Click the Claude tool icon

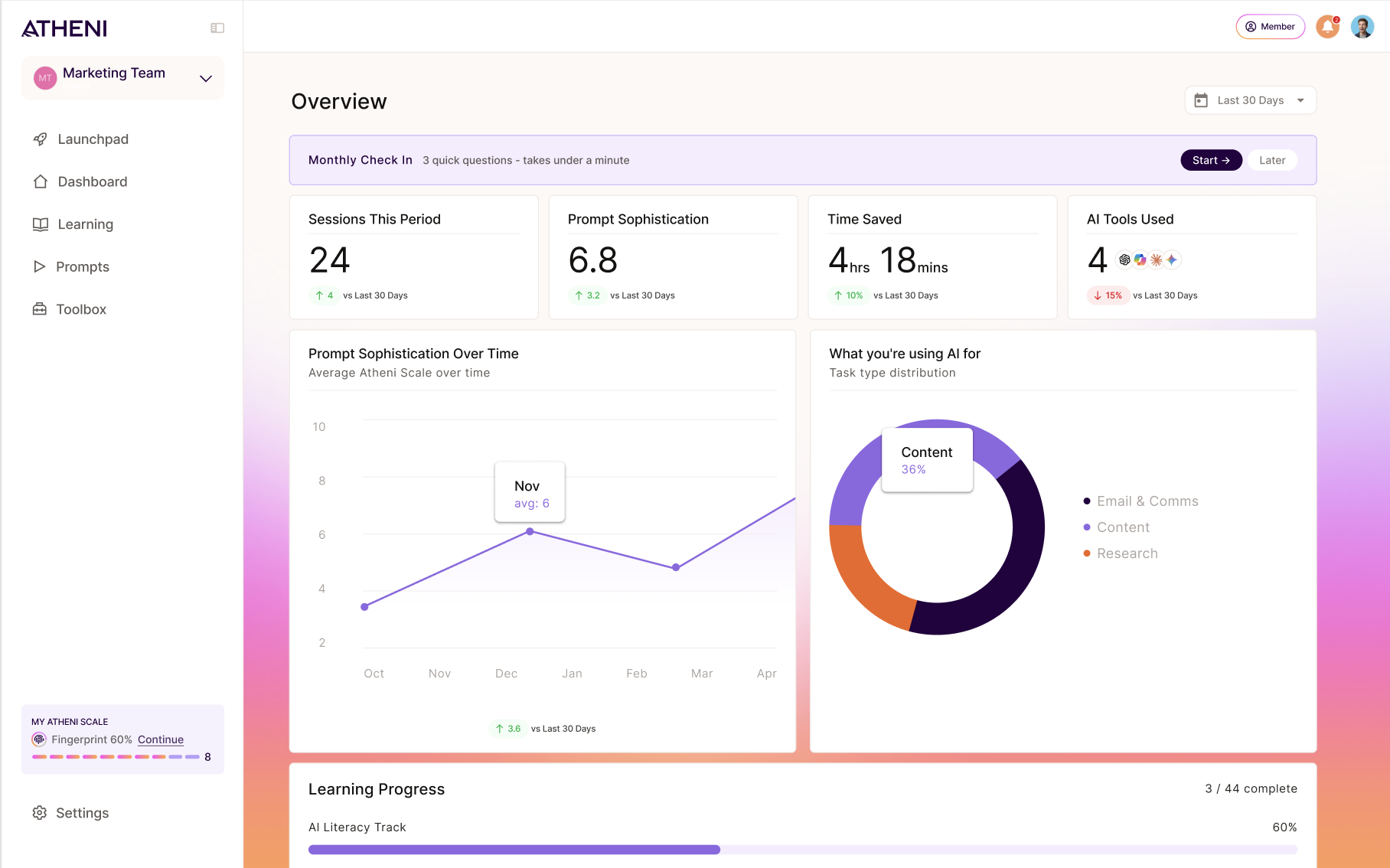point(1156,260)
